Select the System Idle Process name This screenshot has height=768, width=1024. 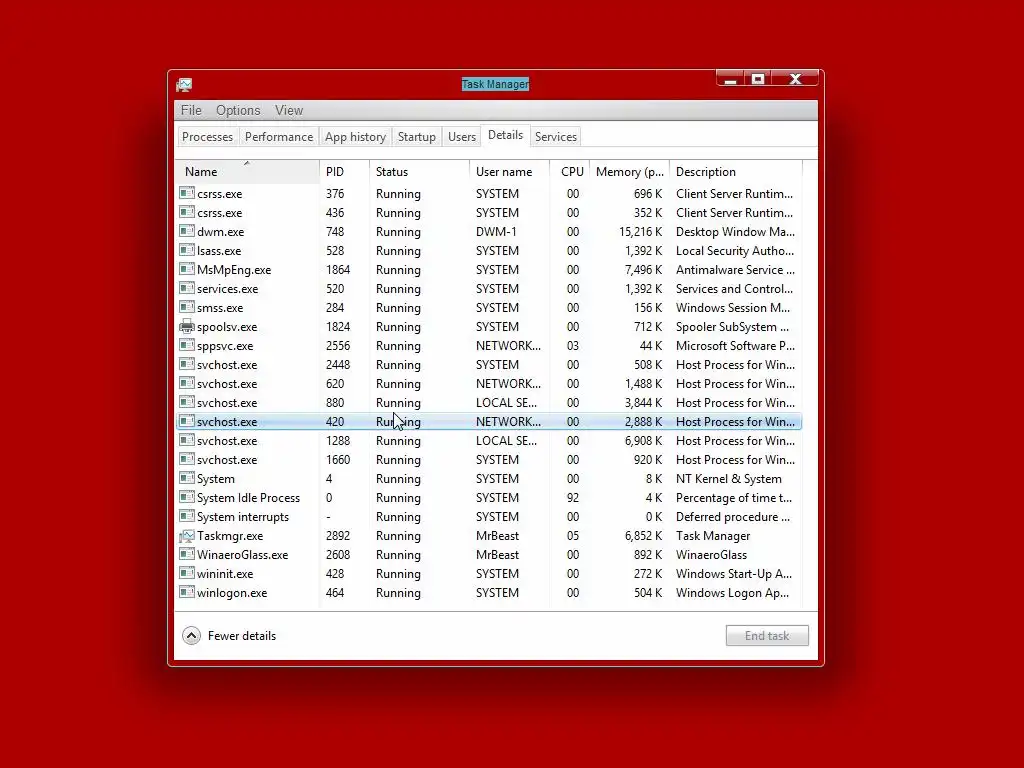(248, 498)
